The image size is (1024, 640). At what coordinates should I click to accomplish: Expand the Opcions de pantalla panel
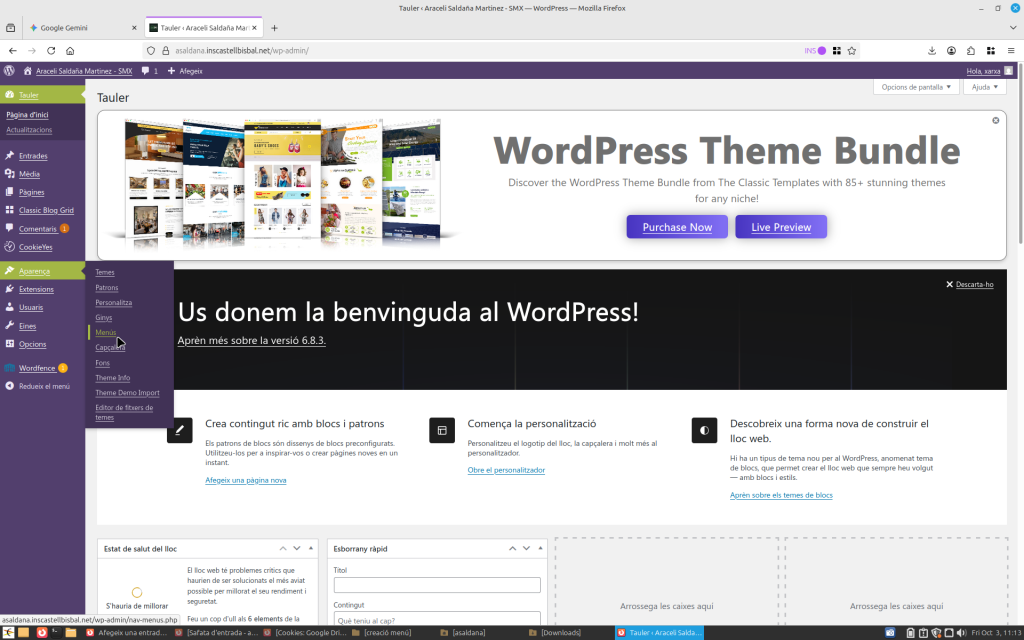(915, 87)
